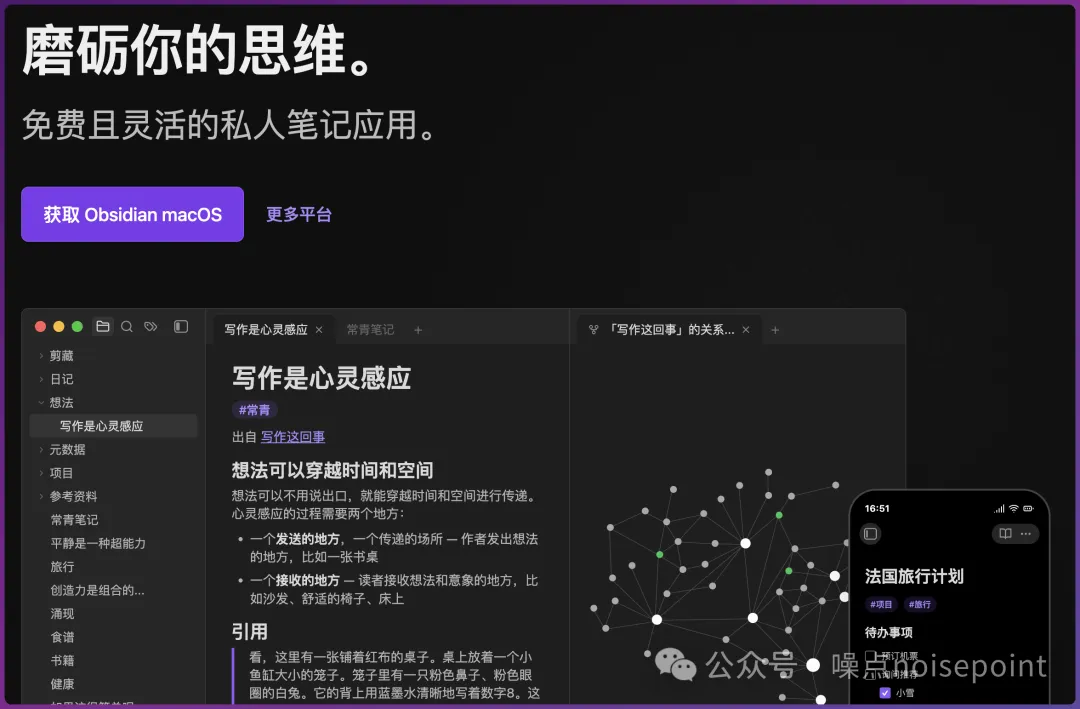Uncheck the 小雪 checkbox on phone
Screen dimensions: 1080x709
pyautogui.click(x=885, y=692)
